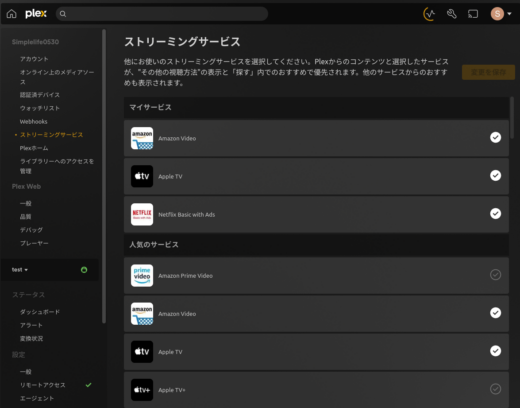
Task: Click the Plex logo
Action: point(36,14)
